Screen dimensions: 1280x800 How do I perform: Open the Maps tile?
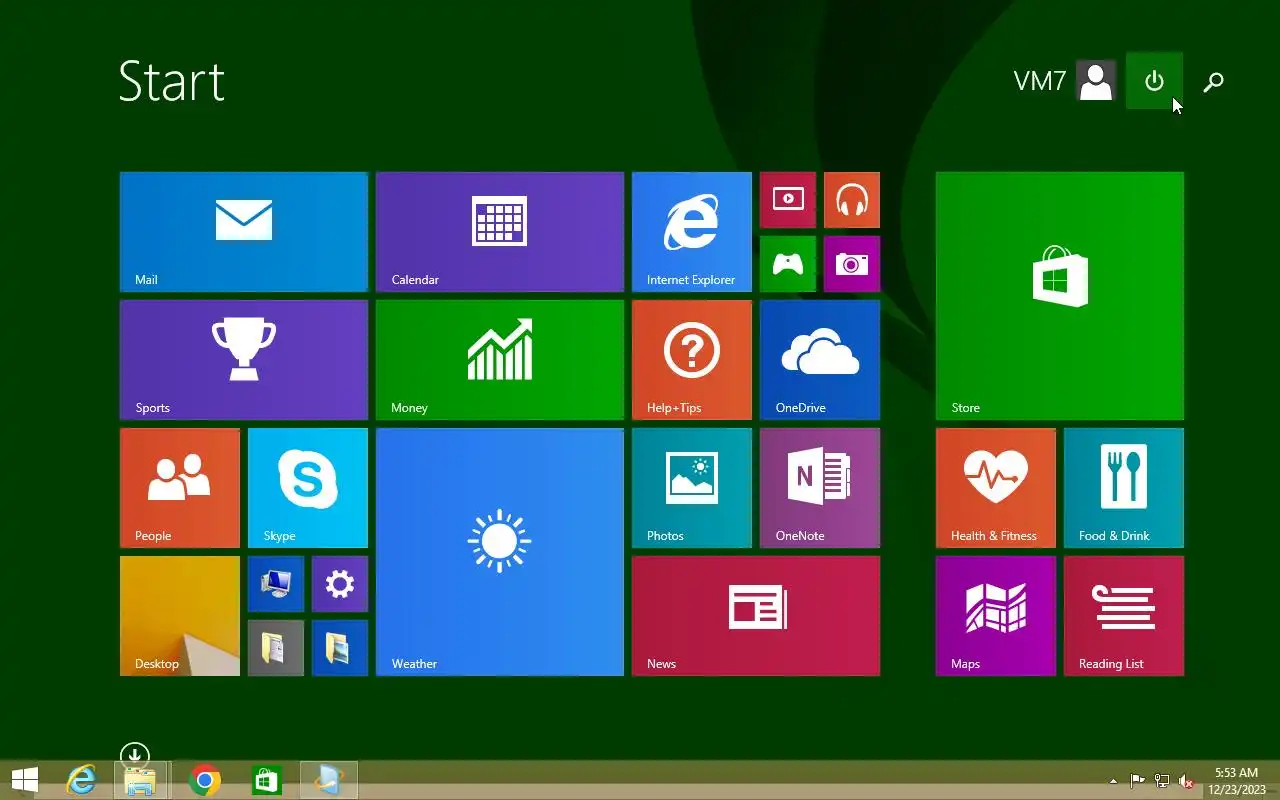click(996, 616)
